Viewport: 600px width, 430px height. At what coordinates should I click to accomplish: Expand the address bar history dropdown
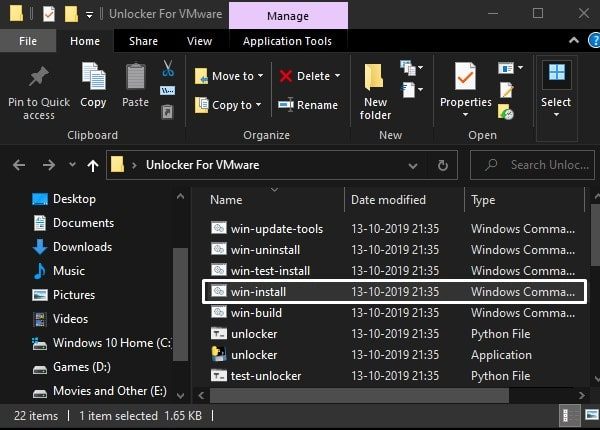[x=412, y=166]
